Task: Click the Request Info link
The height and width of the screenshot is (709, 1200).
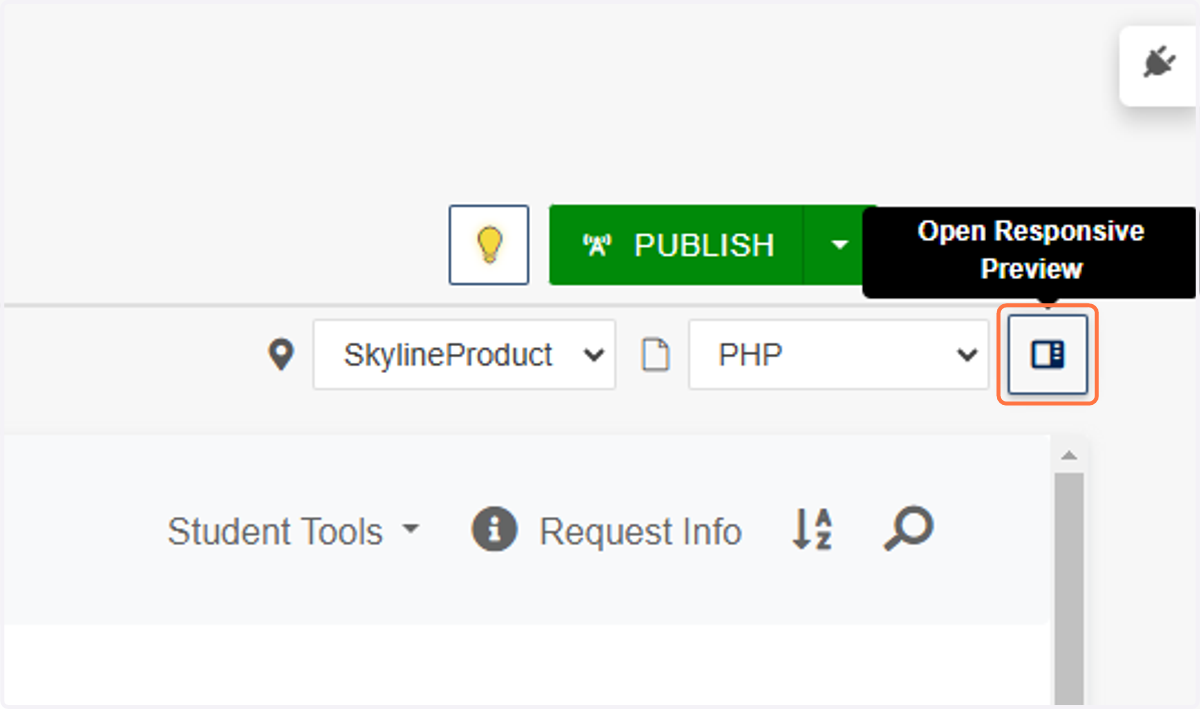Action: pos(607,531)
